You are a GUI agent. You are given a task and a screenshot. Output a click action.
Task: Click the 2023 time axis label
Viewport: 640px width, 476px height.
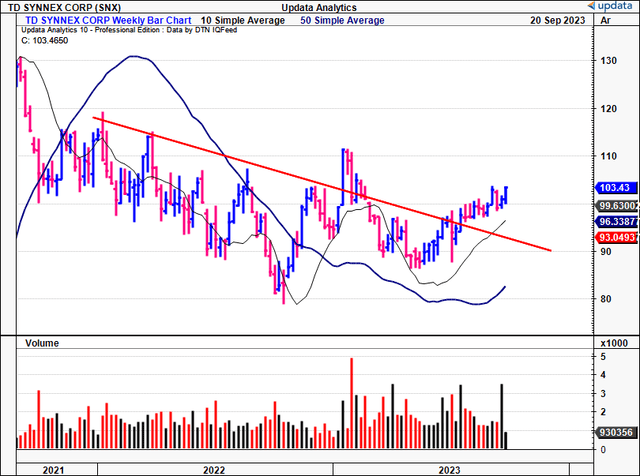pyautogui.click(x=449, y=470)
